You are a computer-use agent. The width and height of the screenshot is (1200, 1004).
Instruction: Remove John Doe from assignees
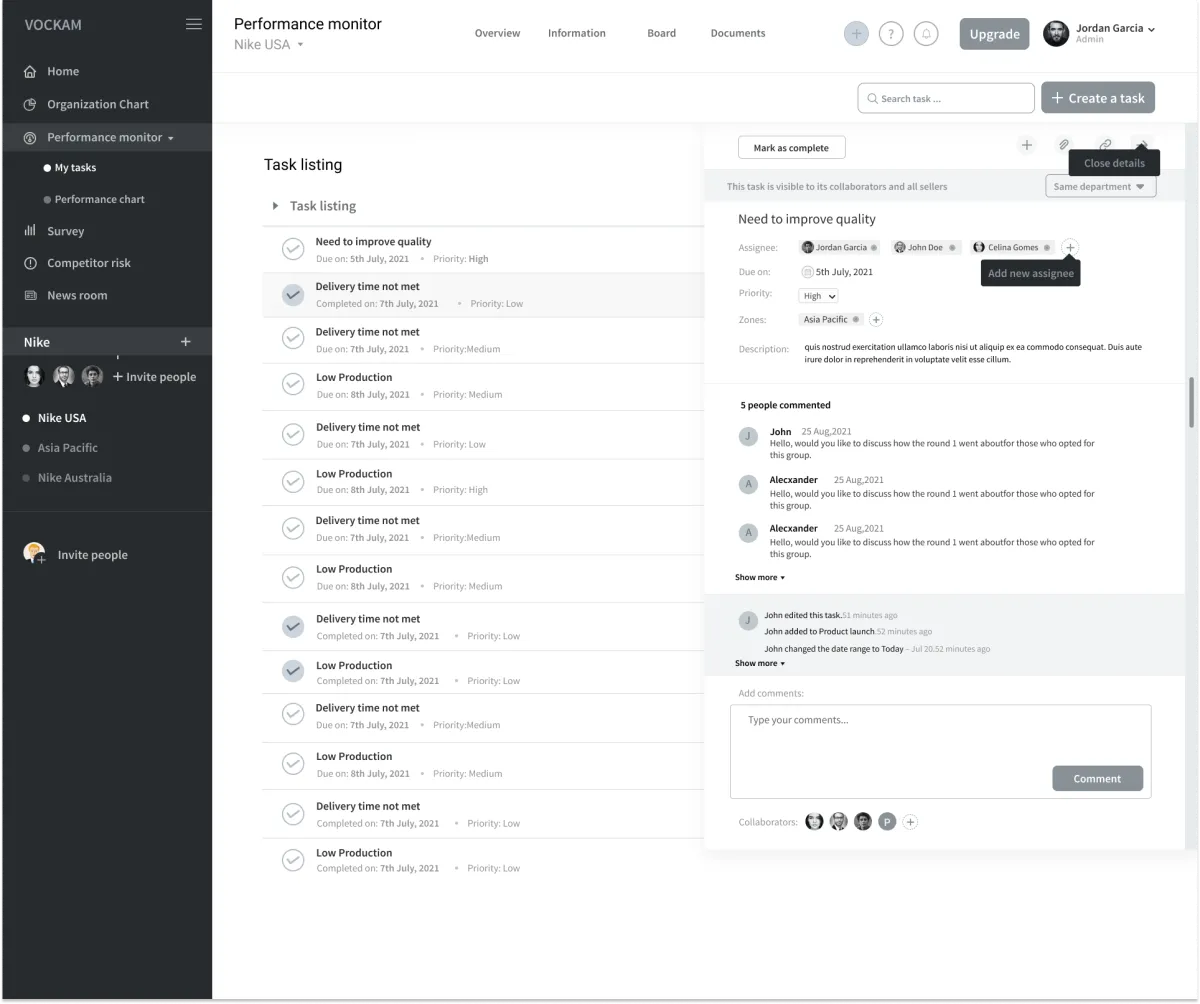click(952, 247)
